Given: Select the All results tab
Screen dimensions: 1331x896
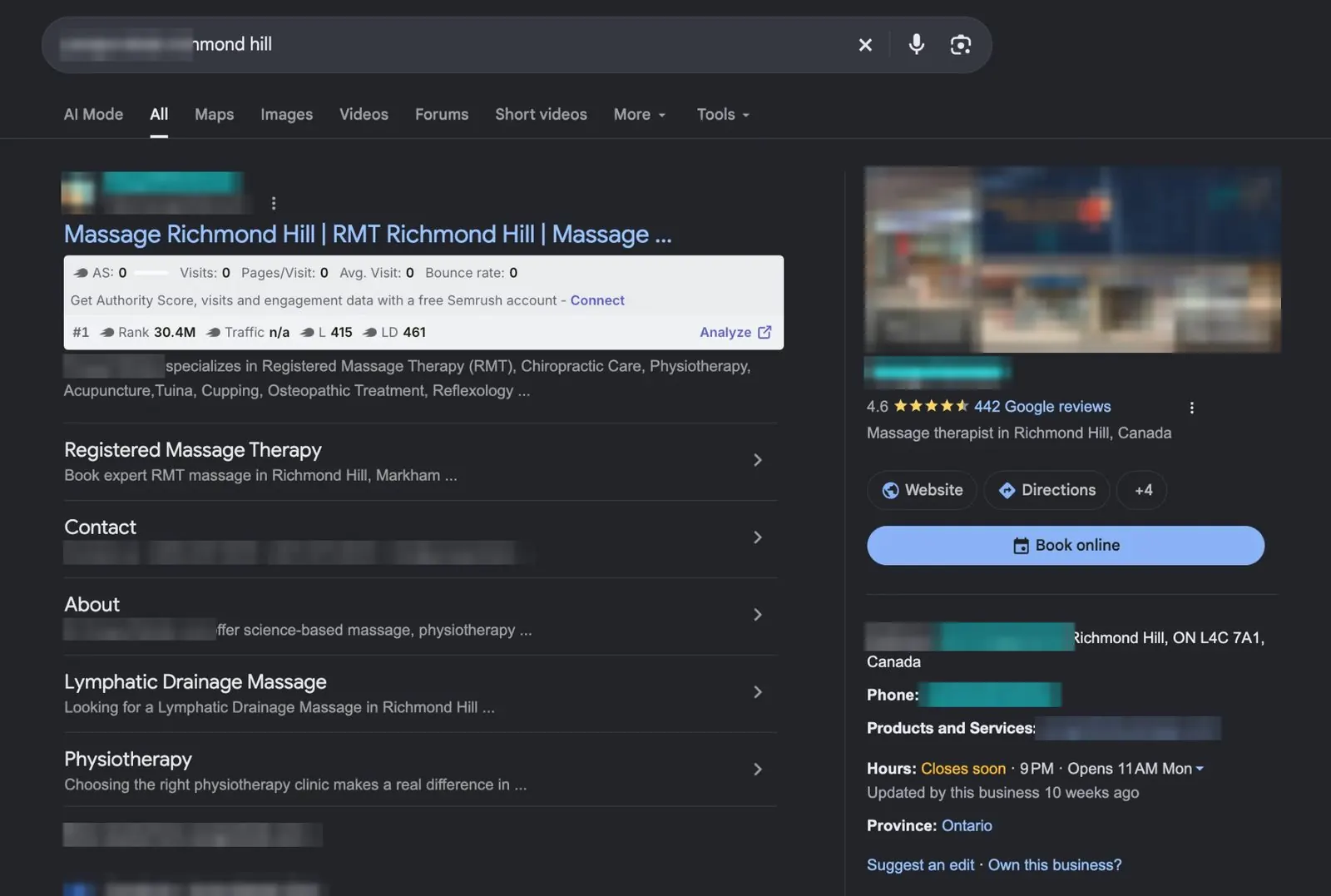Looking at the screenshot, I should (x=159, y=115).
